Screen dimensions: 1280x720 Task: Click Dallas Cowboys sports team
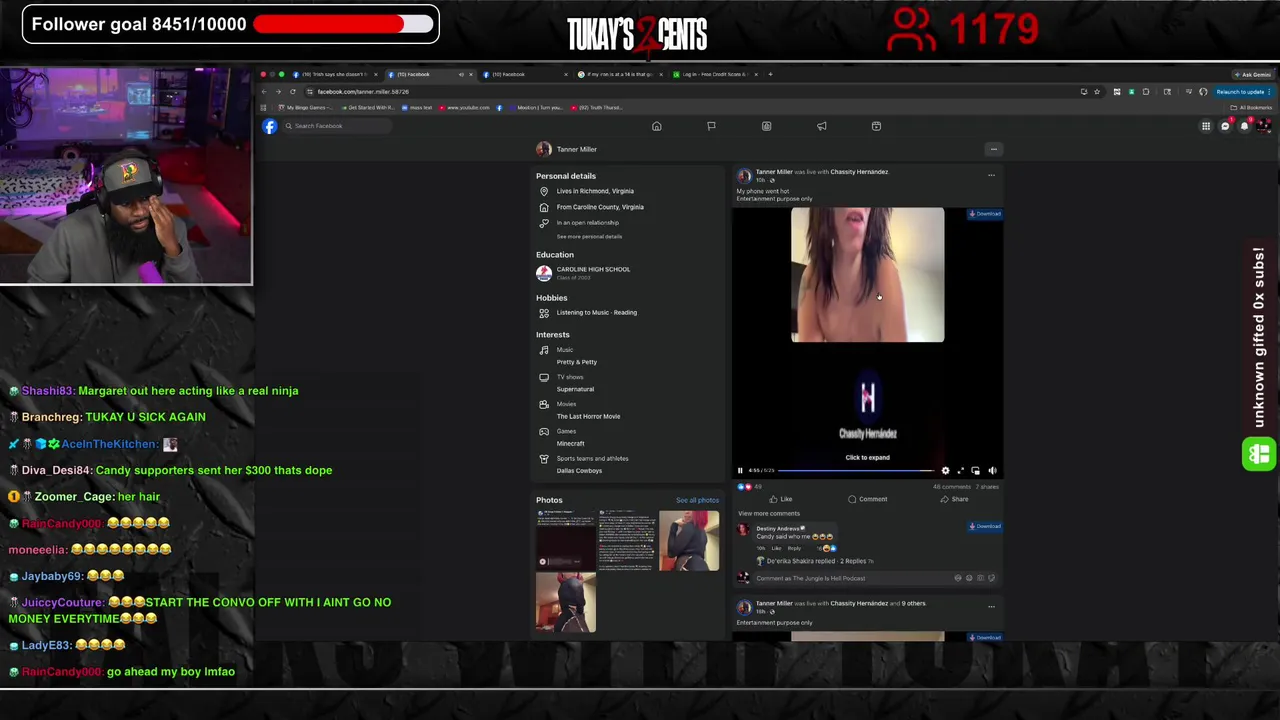(x=579, y=470)
